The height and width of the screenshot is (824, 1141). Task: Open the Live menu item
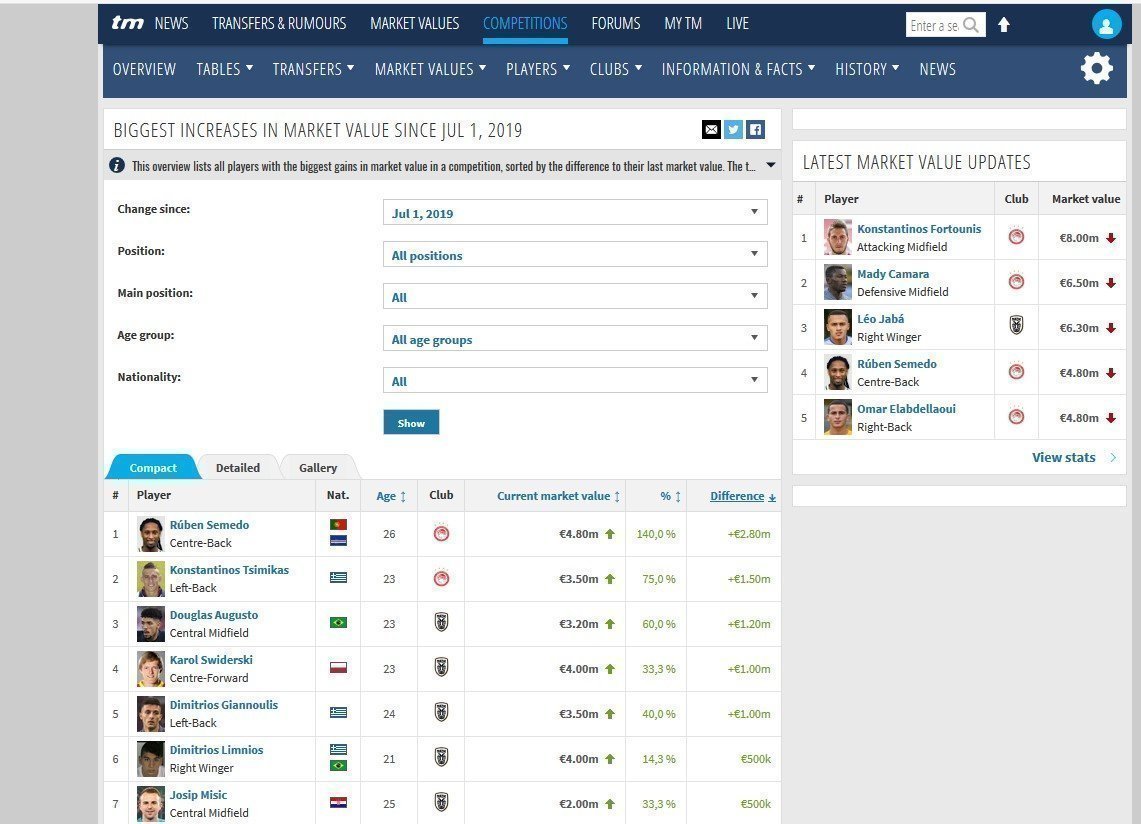pos(737,23)
